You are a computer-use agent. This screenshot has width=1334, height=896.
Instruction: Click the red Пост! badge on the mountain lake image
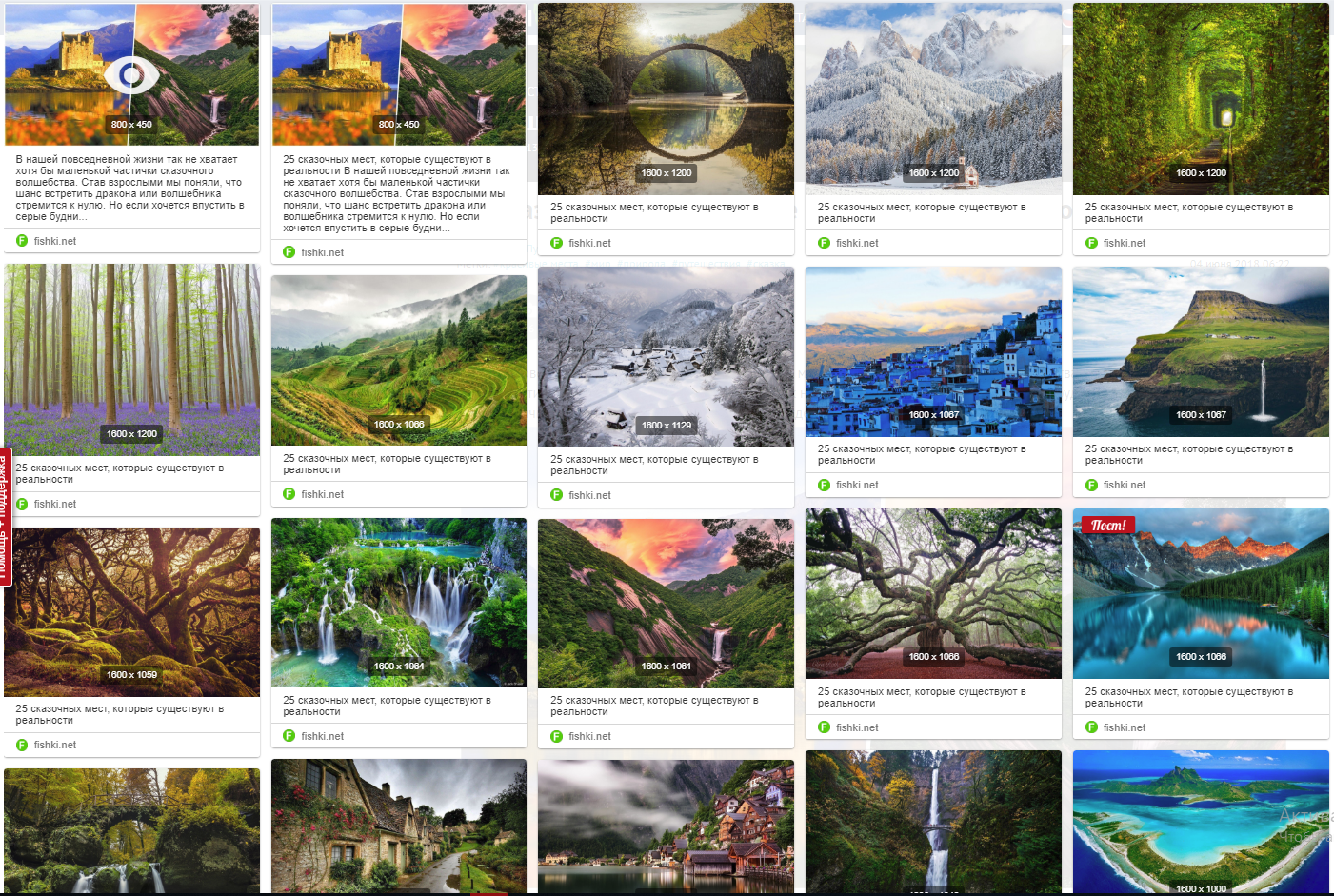point(1108,525)
